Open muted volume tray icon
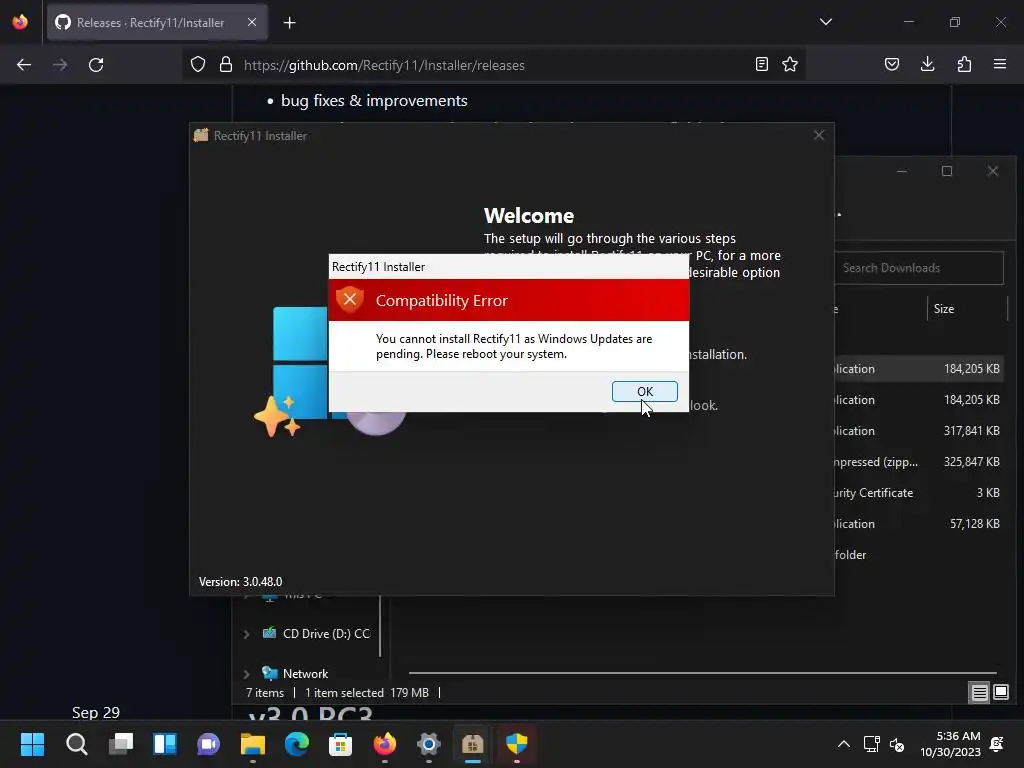This screenshot has height=768, width=1024. [x=897, y=744]
